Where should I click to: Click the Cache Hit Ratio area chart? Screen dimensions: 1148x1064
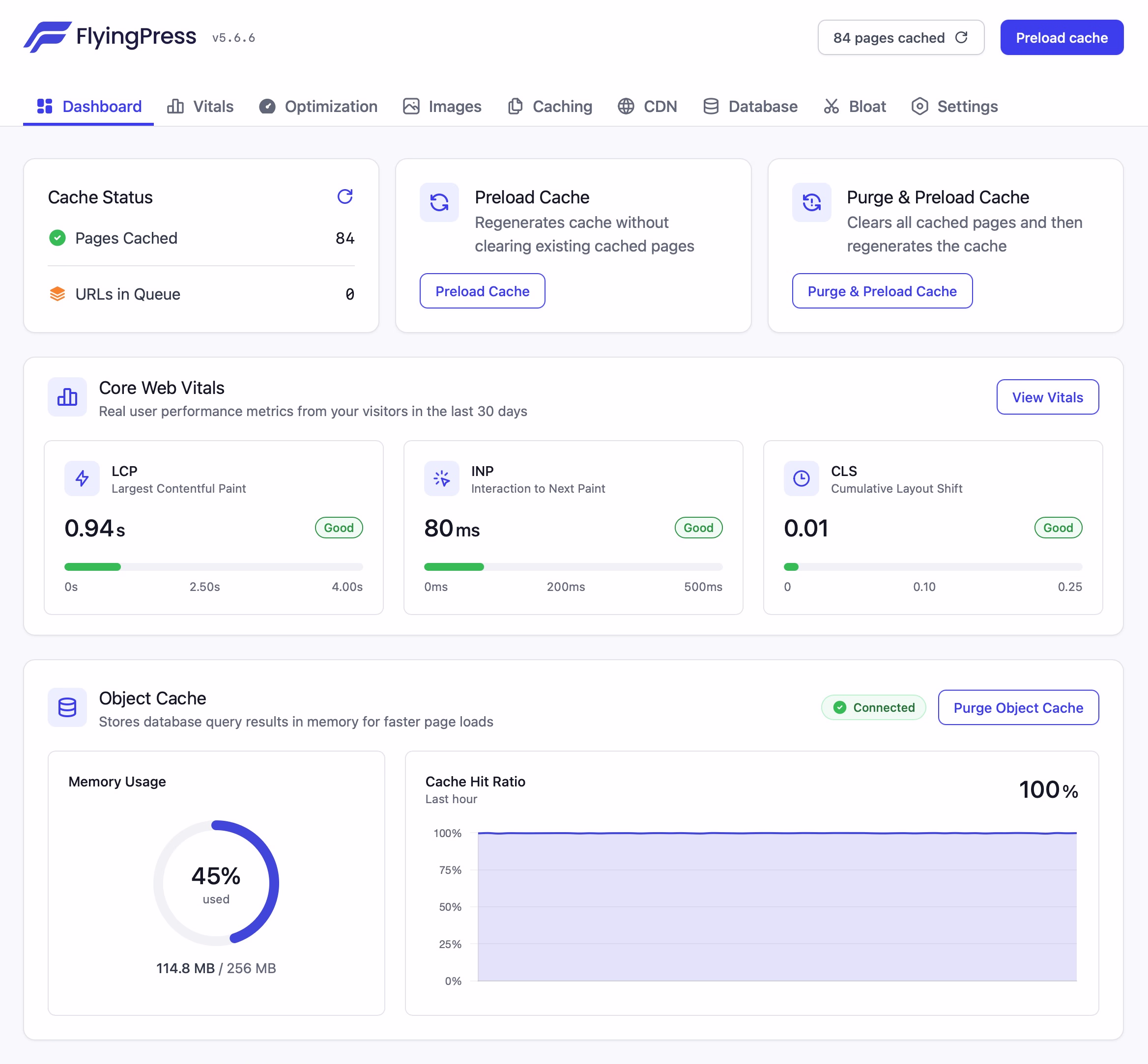[776, 906]
